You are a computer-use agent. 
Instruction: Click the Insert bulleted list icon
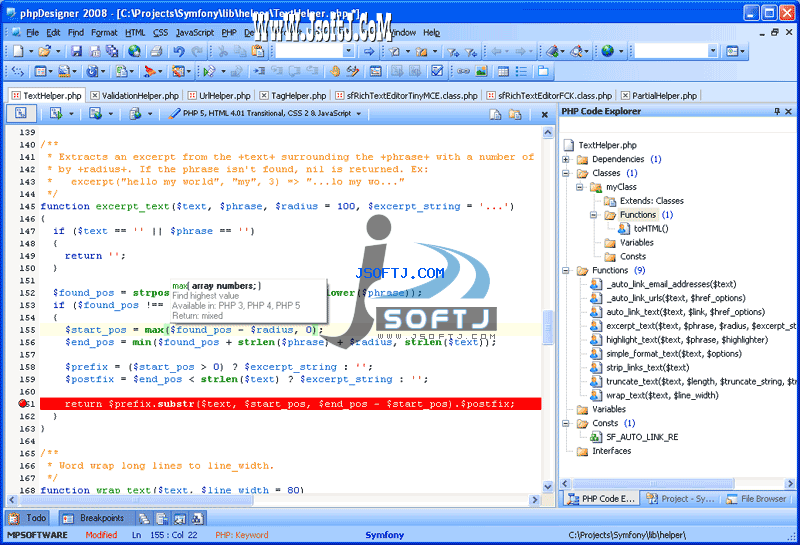[x=521, y=71]
